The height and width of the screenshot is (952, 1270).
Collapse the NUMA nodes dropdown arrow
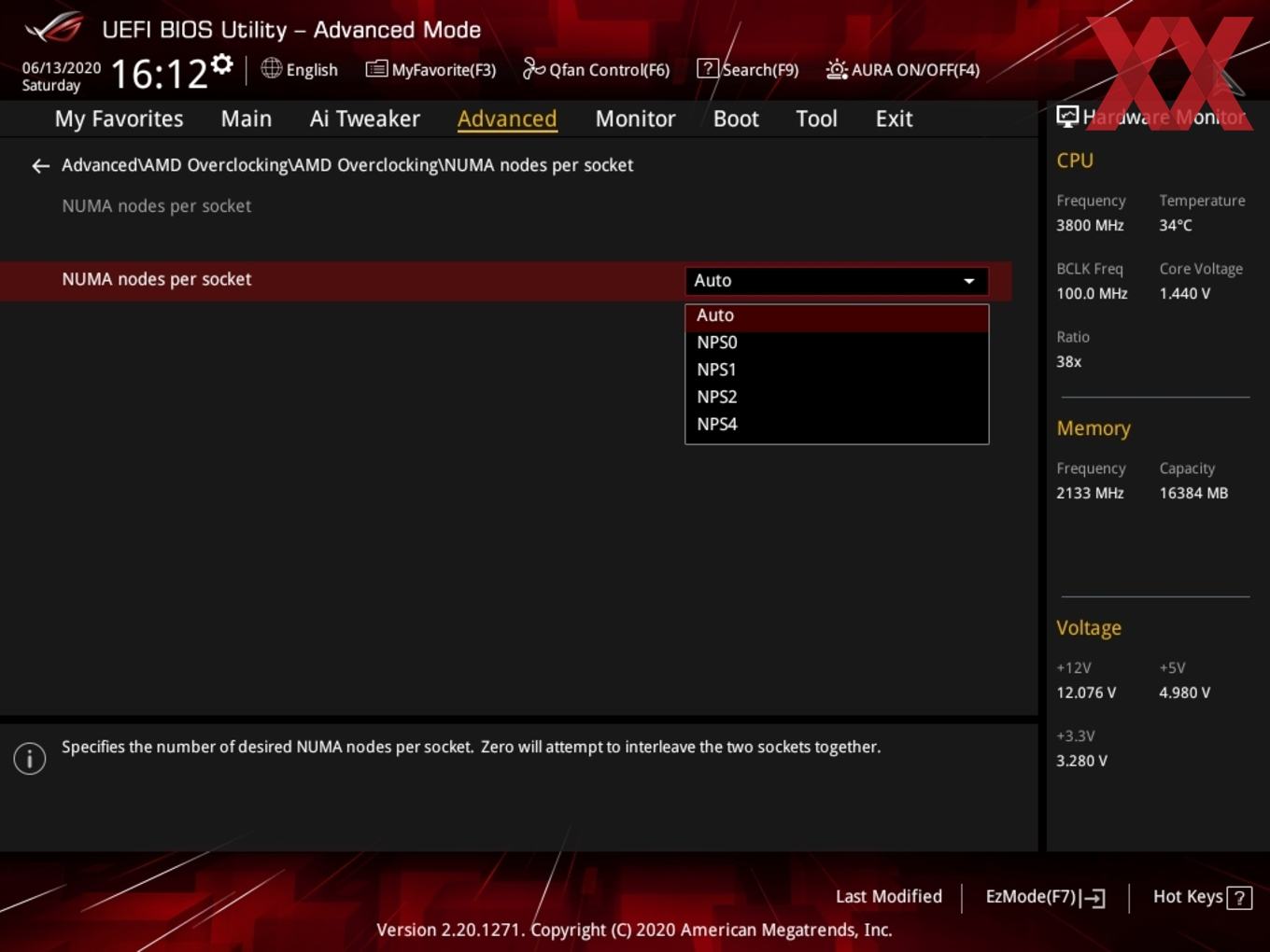click(x=969, y=281)
